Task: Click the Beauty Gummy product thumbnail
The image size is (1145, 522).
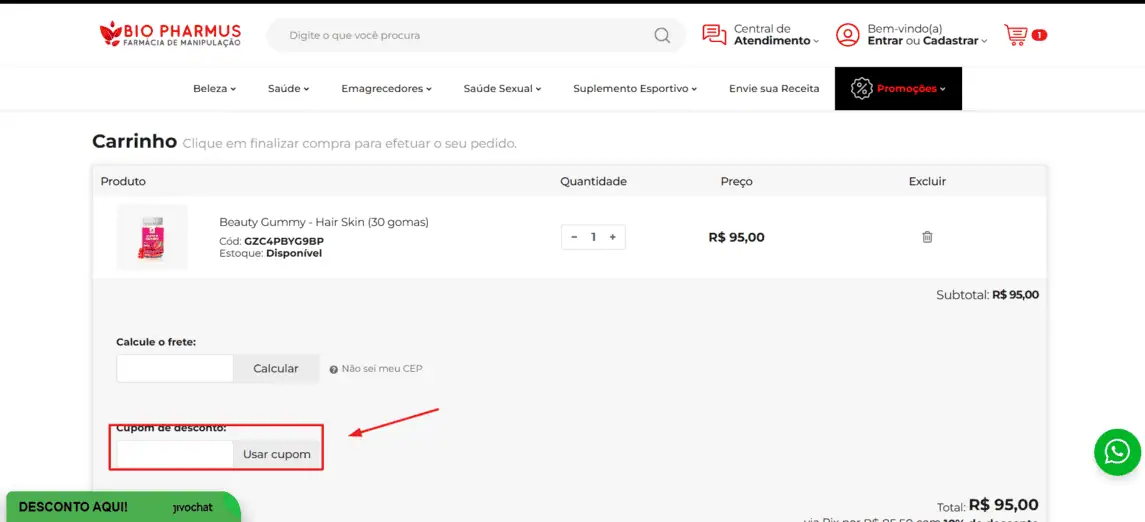Action: [152, 237]
